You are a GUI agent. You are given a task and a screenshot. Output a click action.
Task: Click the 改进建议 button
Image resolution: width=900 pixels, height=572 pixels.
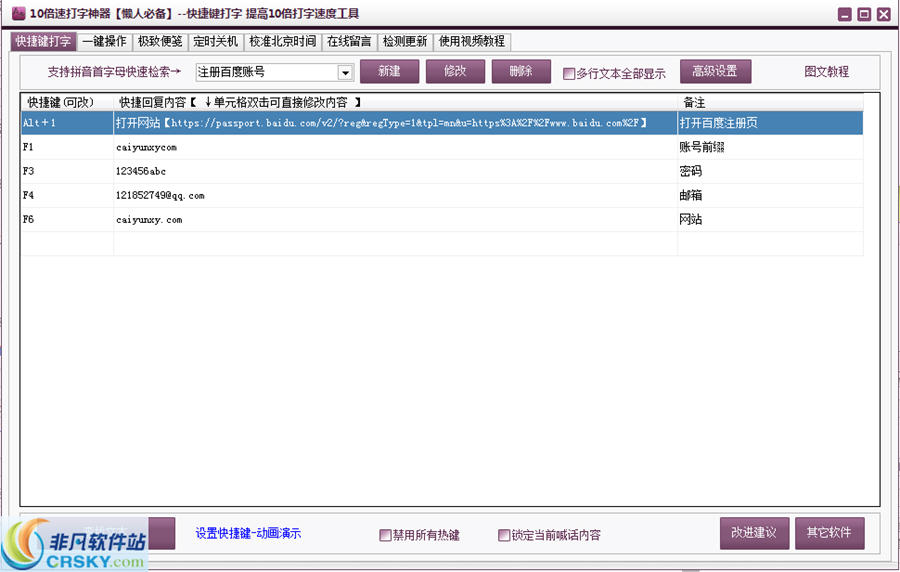(754, 533)
